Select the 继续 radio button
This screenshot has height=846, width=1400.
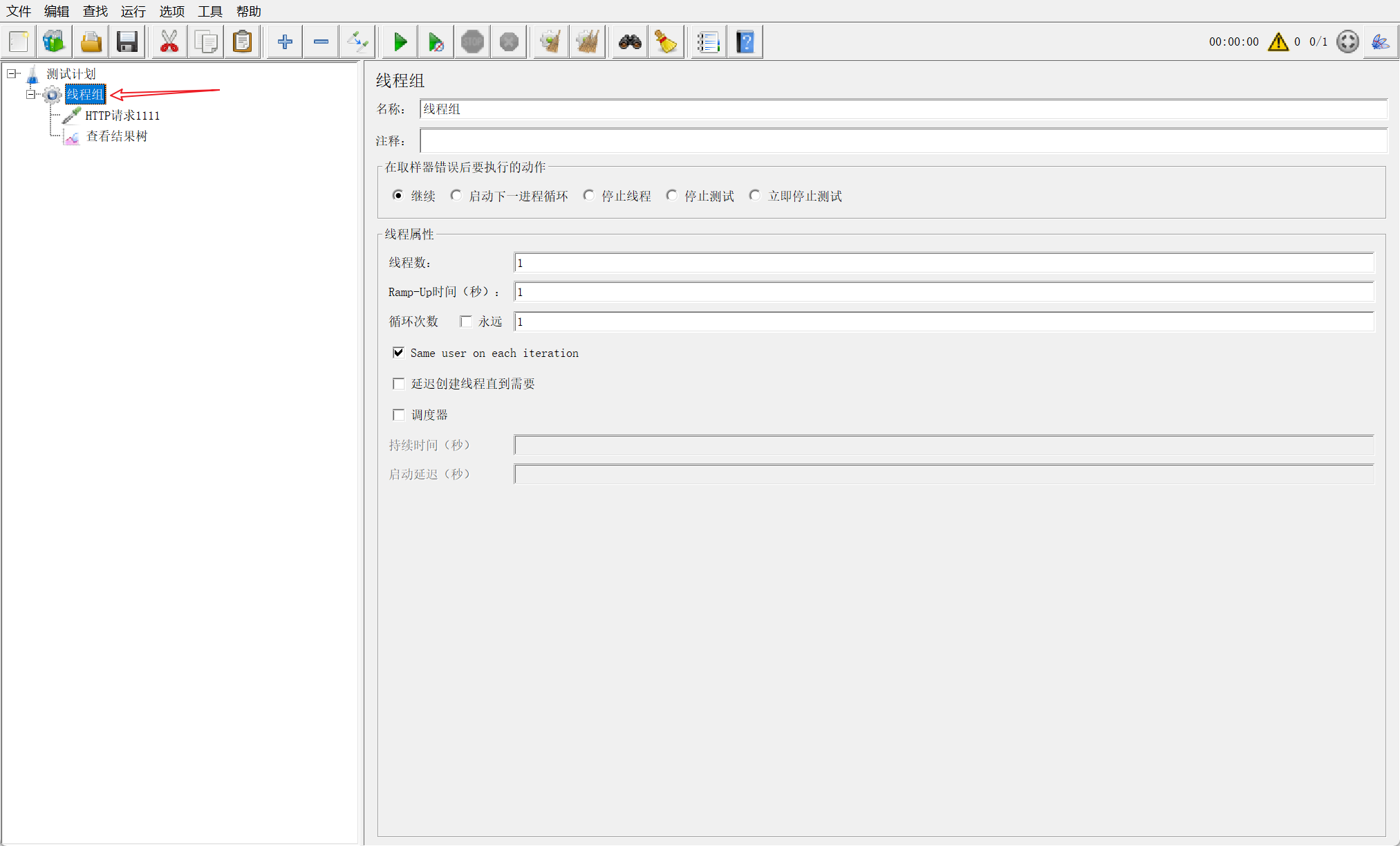[398, 196]
